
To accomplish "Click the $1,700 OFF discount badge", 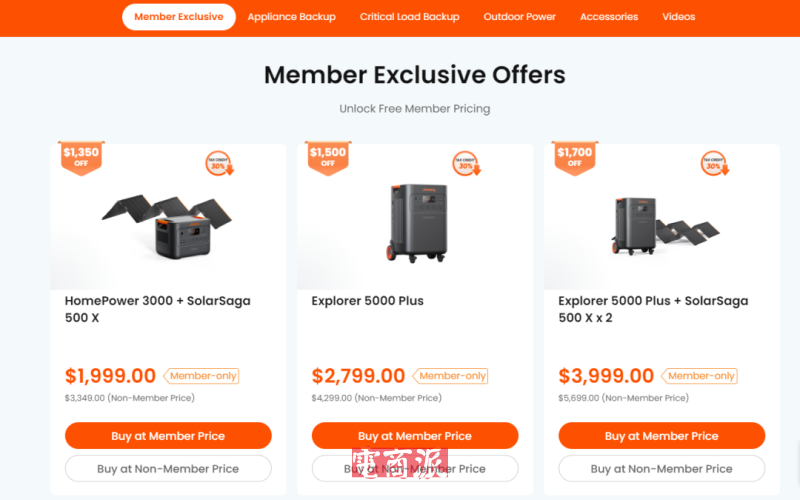I will click(574, 157).
